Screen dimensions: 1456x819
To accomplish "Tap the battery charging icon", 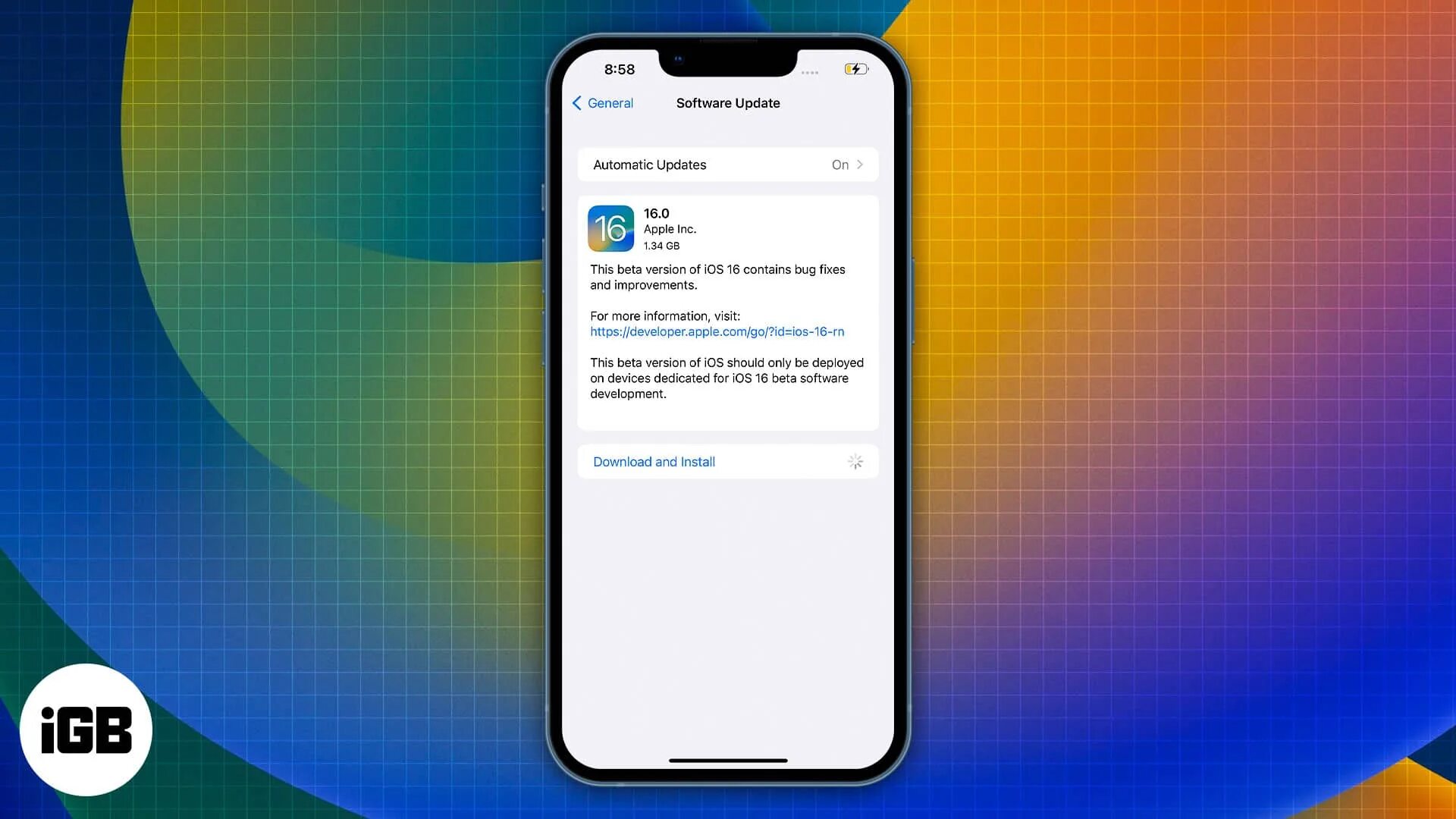I will click(855, 68).
